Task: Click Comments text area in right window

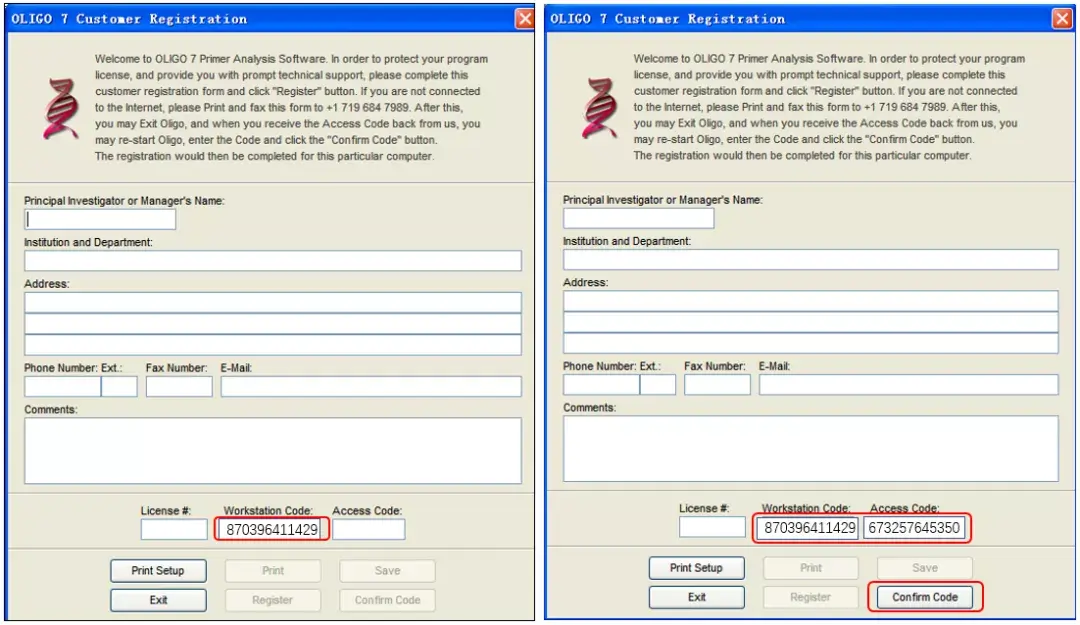Action: [811, 449]
